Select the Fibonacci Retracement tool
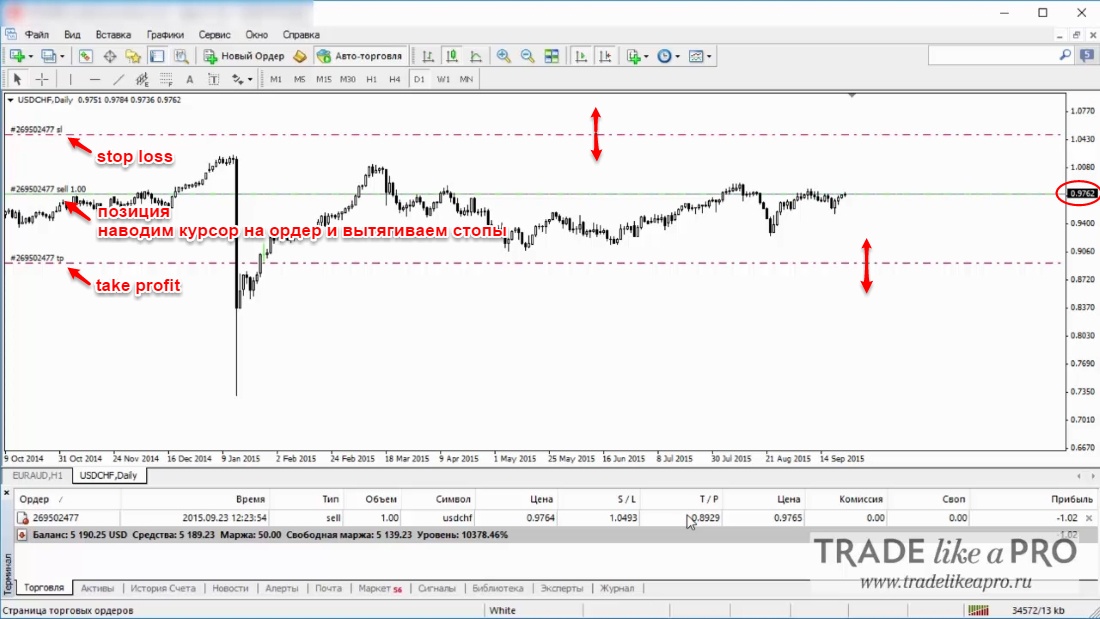 (x=166, y=79)
